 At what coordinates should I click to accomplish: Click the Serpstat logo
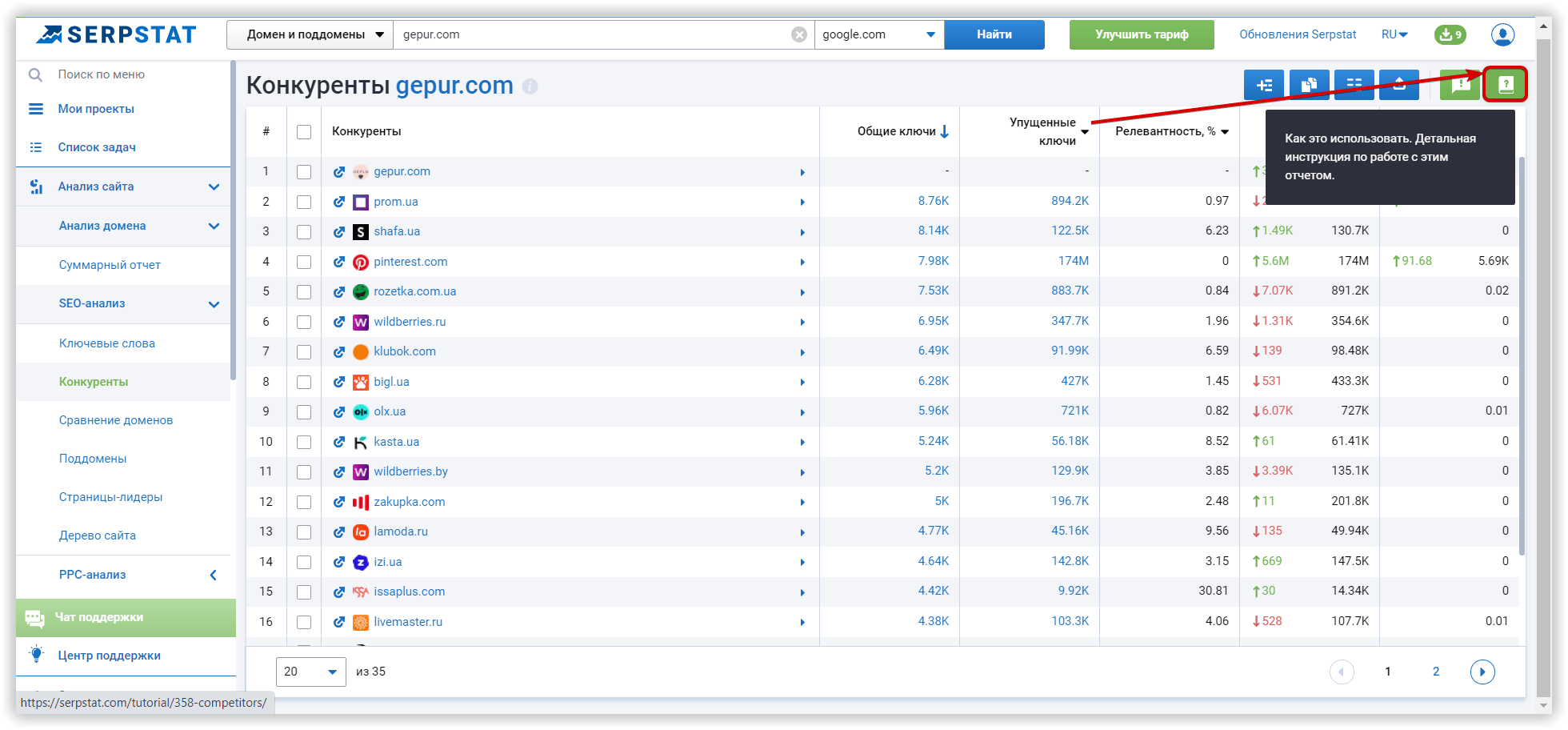[116, 34]
